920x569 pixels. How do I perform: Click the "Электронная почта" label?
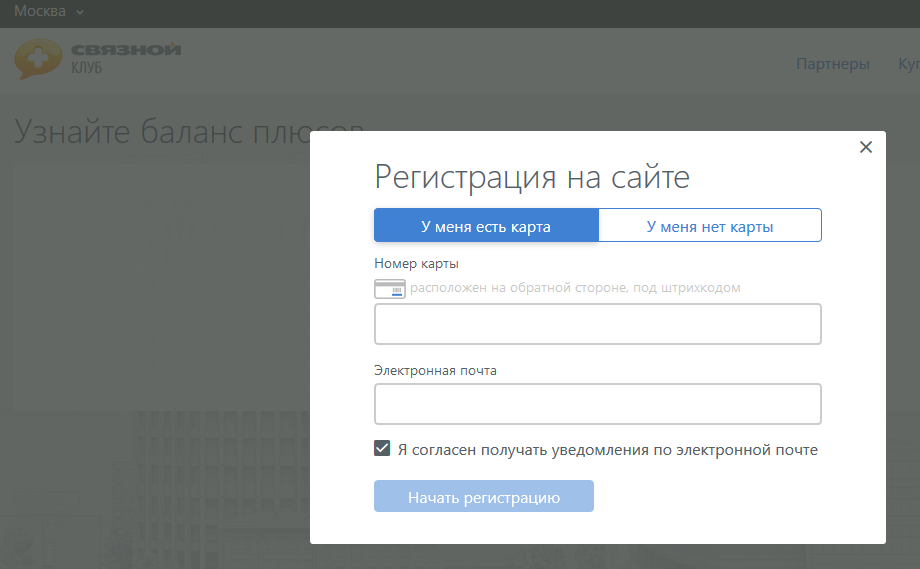[435, 371]
